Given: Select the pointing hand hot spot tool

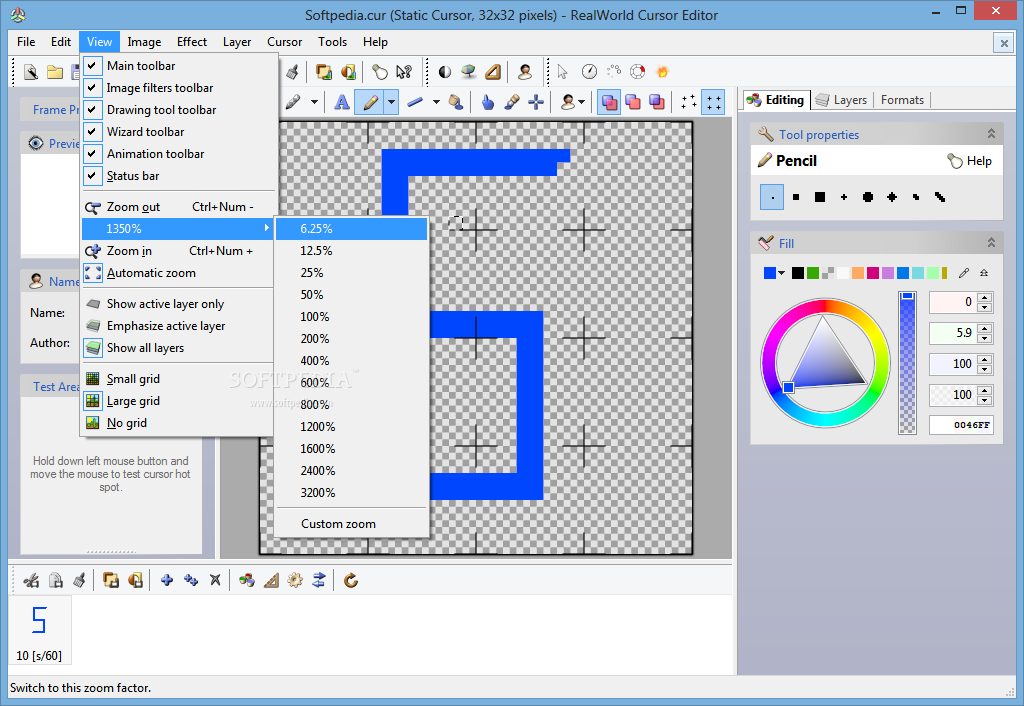Looking at the screenshot, I should [x=487, y=103].
